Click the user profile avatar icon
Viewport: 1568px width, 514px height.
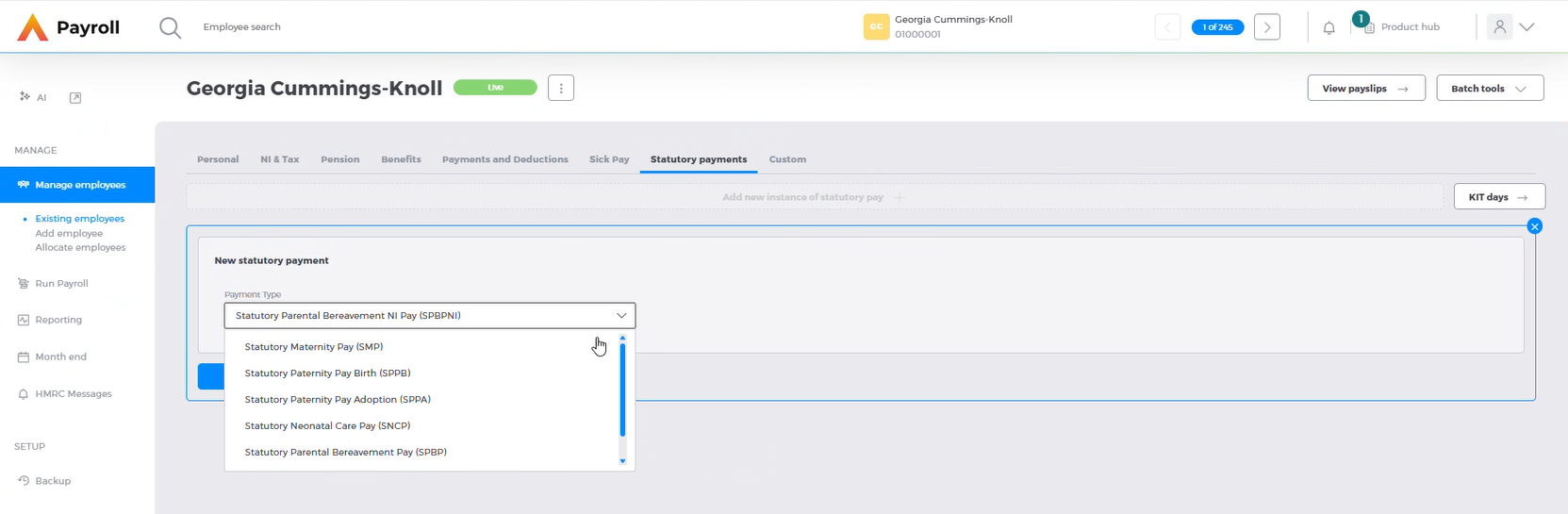[1499, 27]
